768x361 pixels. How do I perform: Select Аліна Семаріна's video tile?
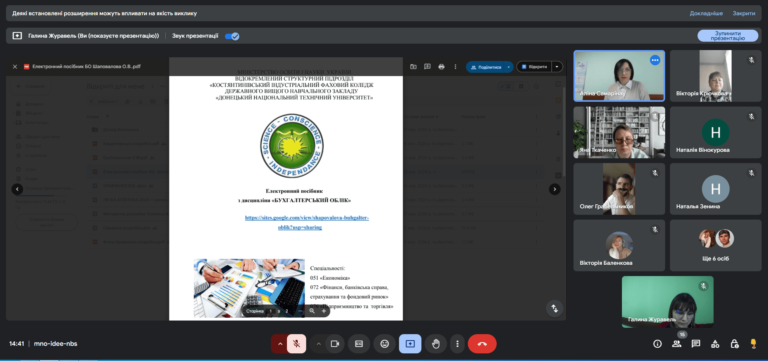pos(619,76)
